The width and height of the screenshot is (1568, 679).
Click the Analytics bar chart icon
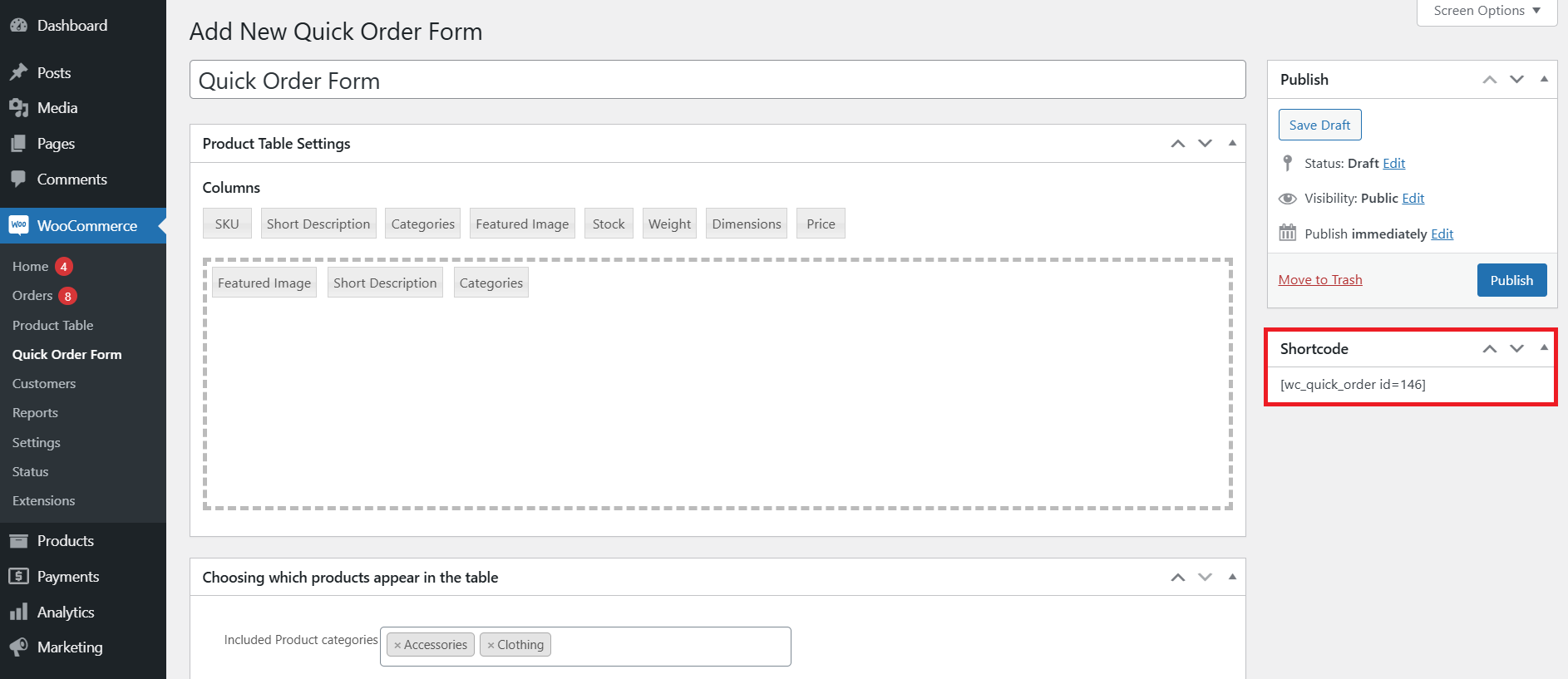click(18, 613)
